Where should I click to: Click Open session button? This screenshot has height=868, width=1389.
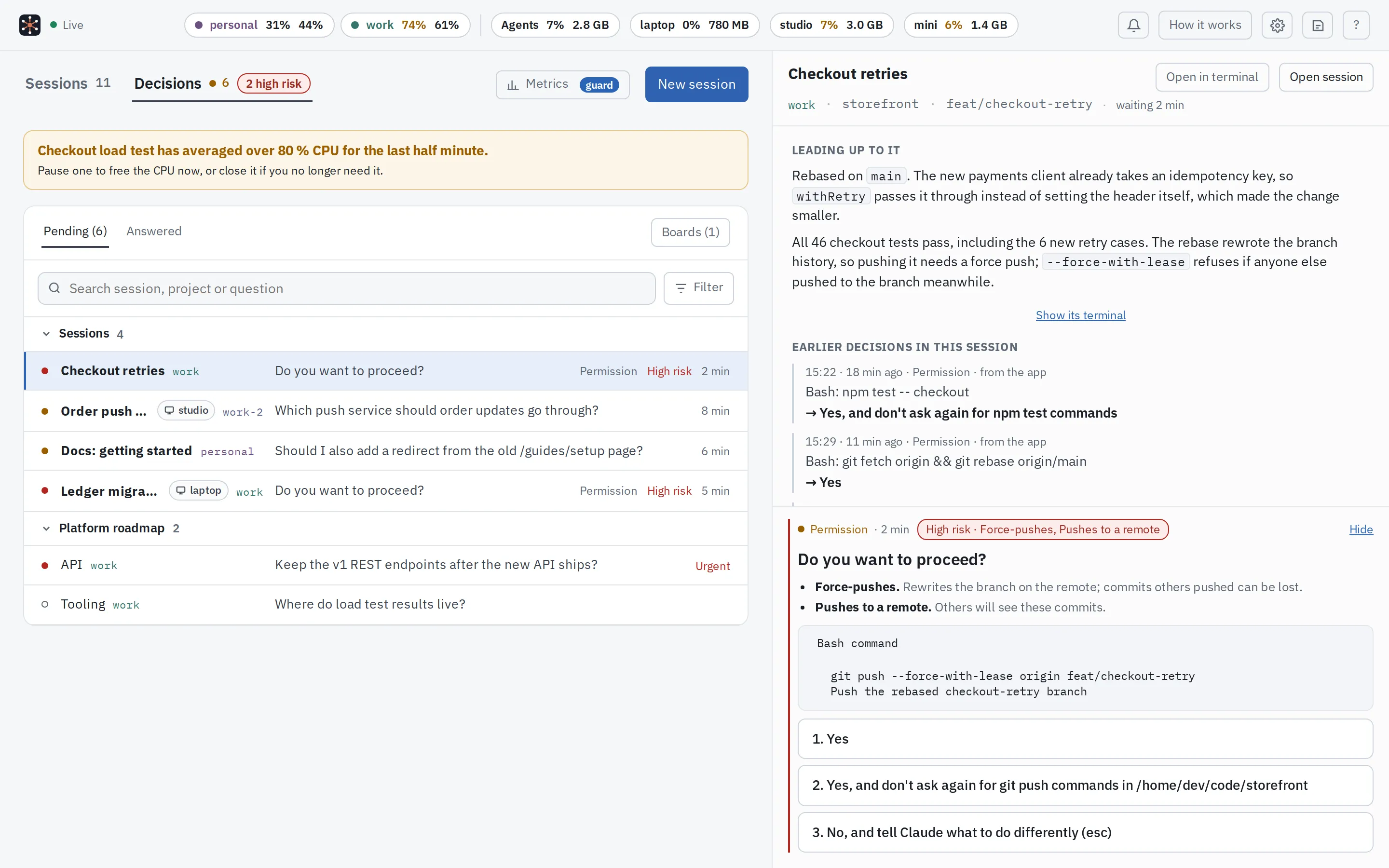[x=1326, y=77]
